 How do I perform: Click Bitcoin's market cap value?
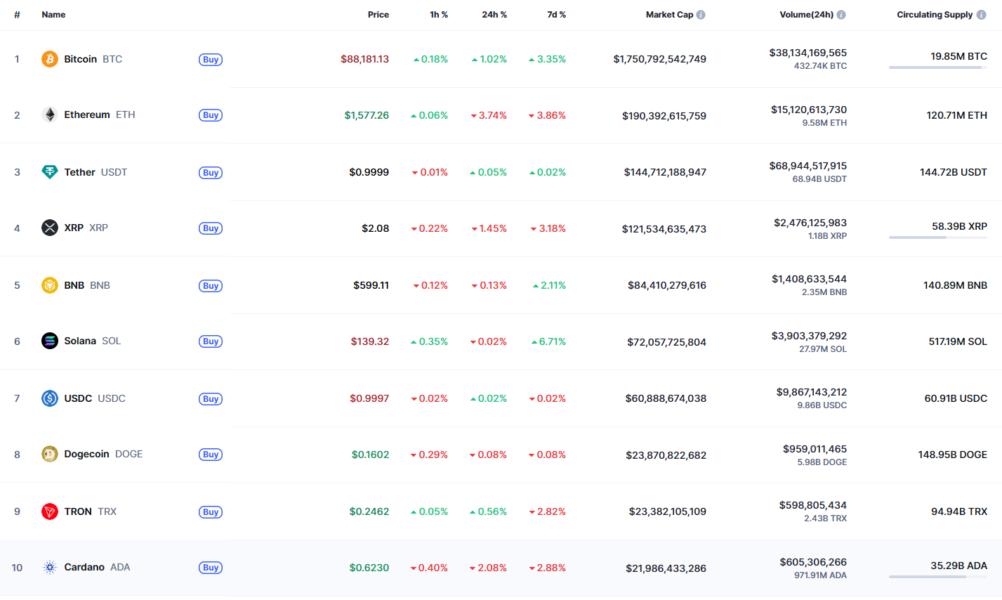click(659, 59)
